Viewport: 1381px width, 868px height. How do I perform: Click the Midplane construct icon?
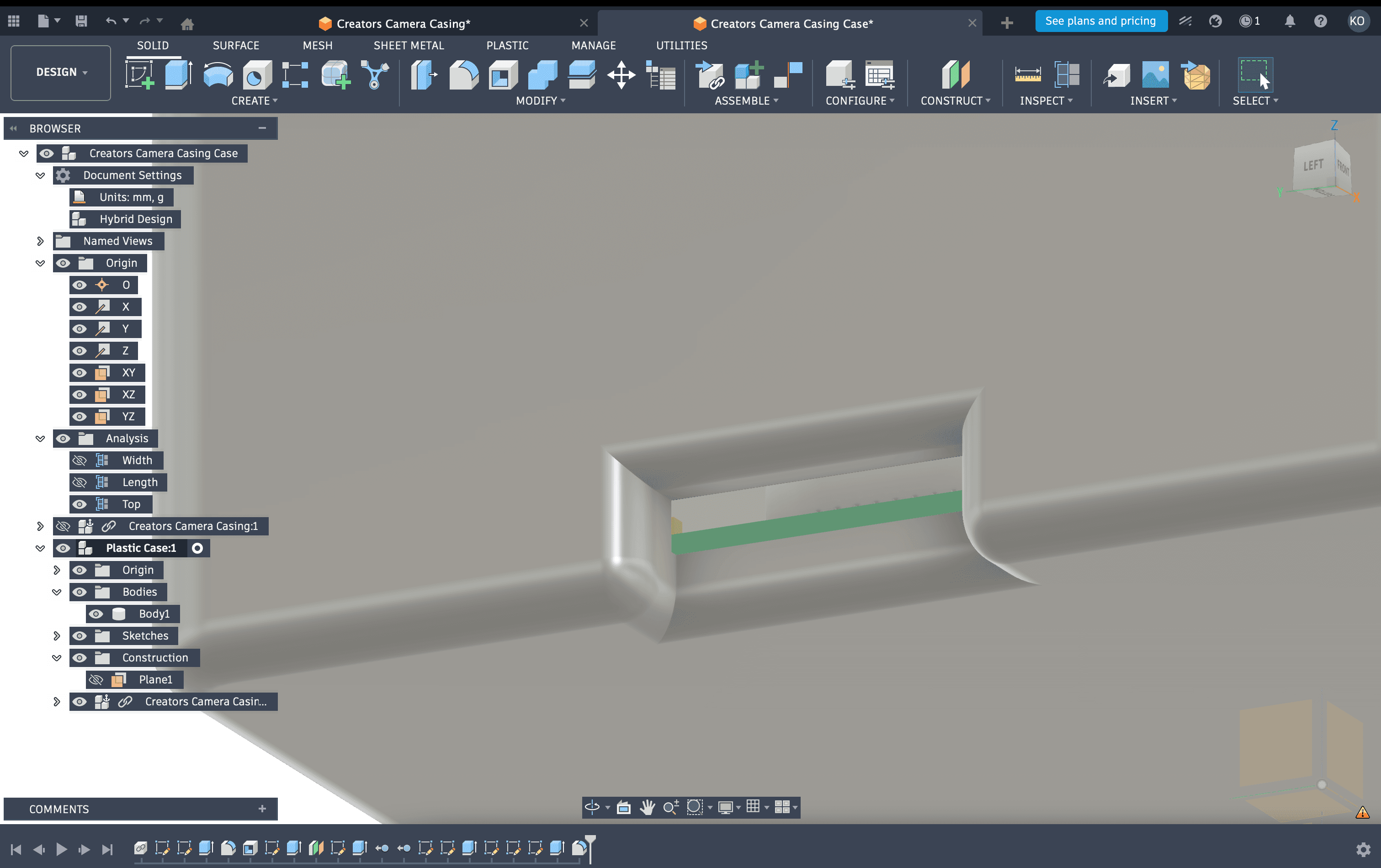pyautogui.click(x=956, y=75)
